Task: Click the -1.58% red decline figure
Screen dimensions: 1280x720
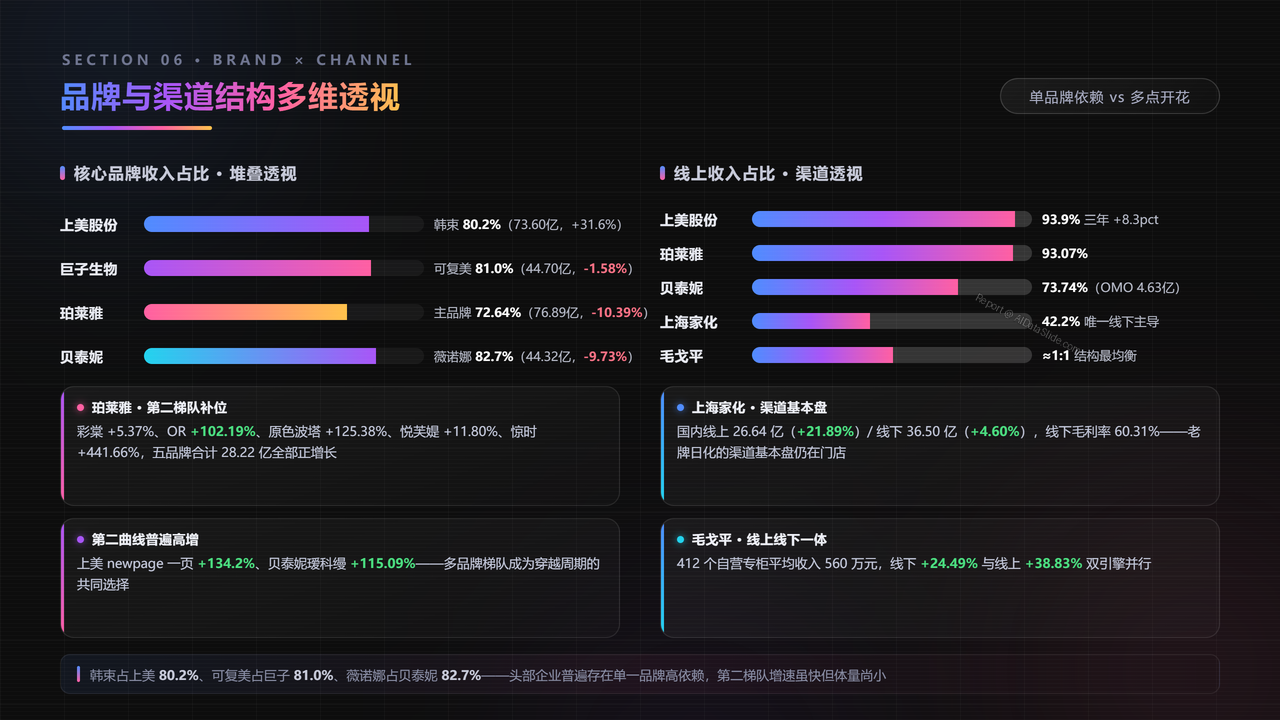Action: (606, 269)
